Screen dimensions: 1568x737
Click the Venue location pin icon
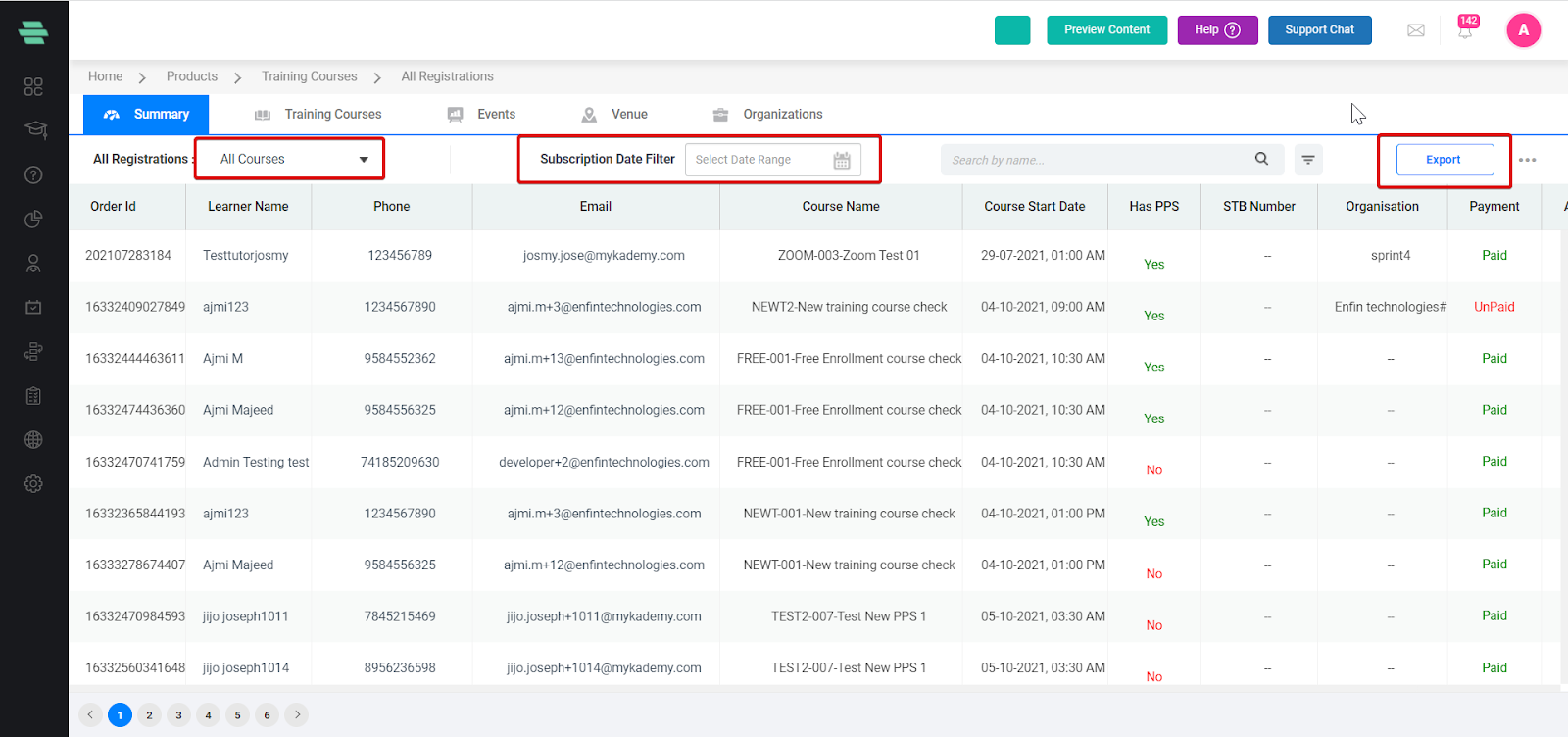[x=589, y=115]
